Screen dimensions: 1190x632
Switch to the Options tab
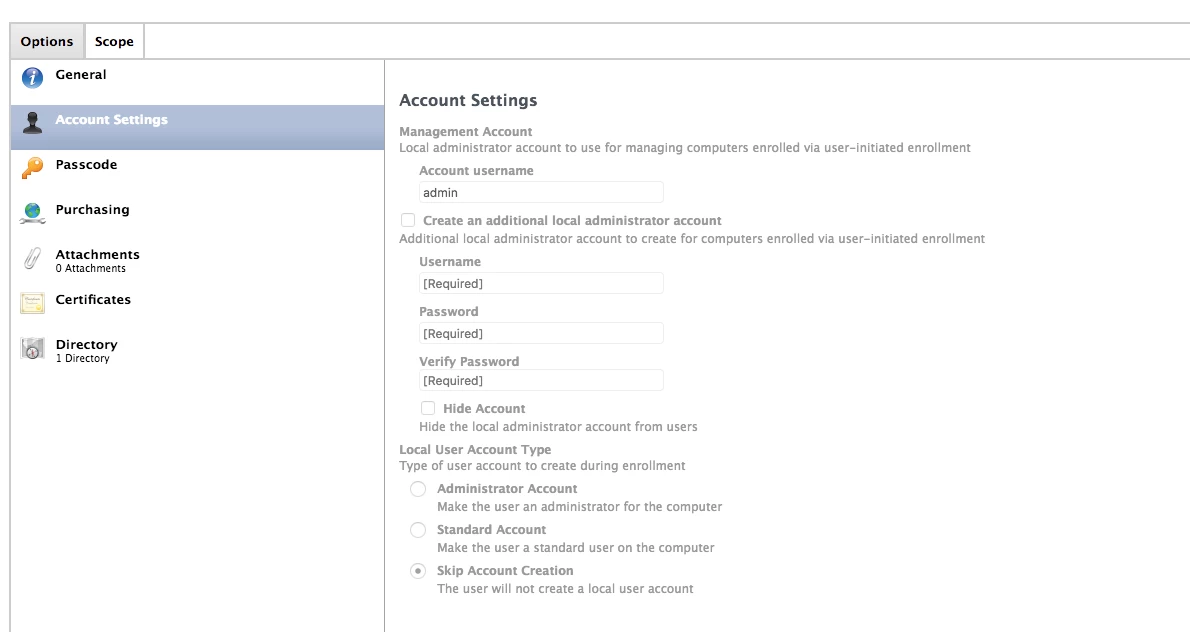pyautogui.click(x=47, y=42)
